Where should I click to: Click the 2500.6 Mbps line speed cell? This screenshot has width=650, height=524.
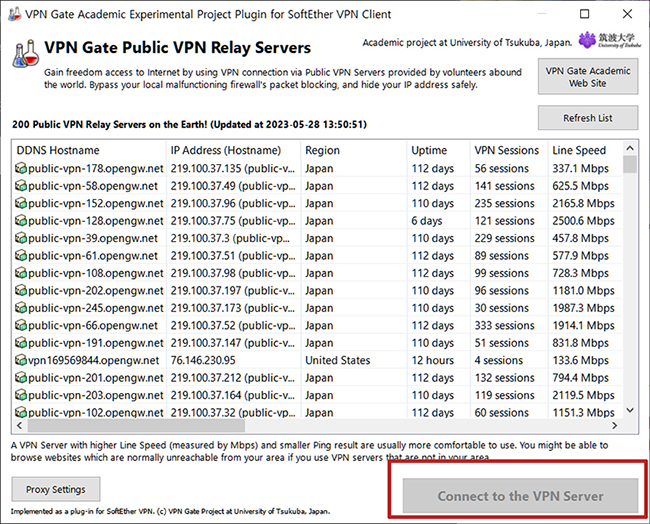[x=583, y=221]
